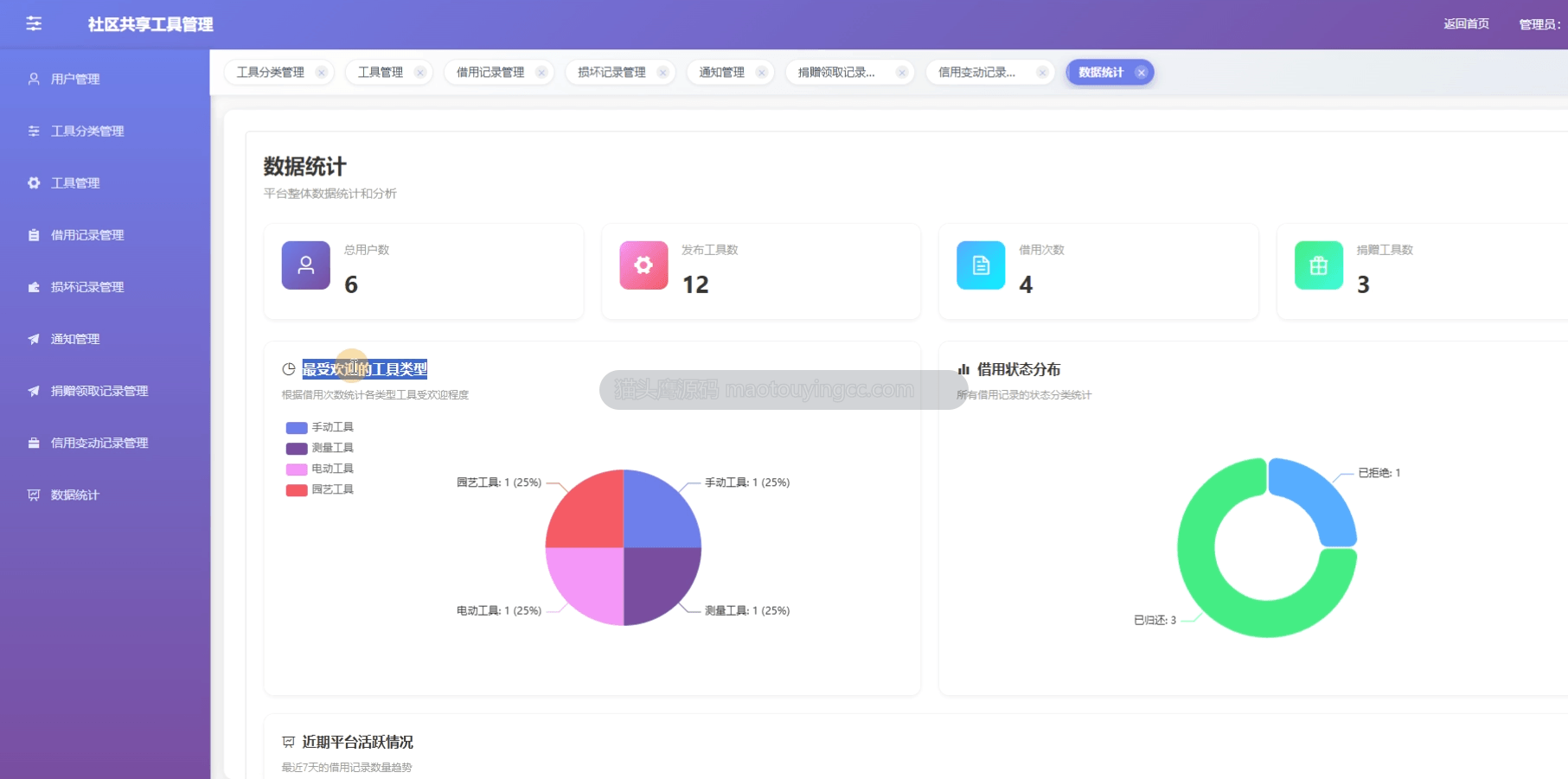
Task: Click the 借用状态分布 chart title
Action: tap(1019, 369)
